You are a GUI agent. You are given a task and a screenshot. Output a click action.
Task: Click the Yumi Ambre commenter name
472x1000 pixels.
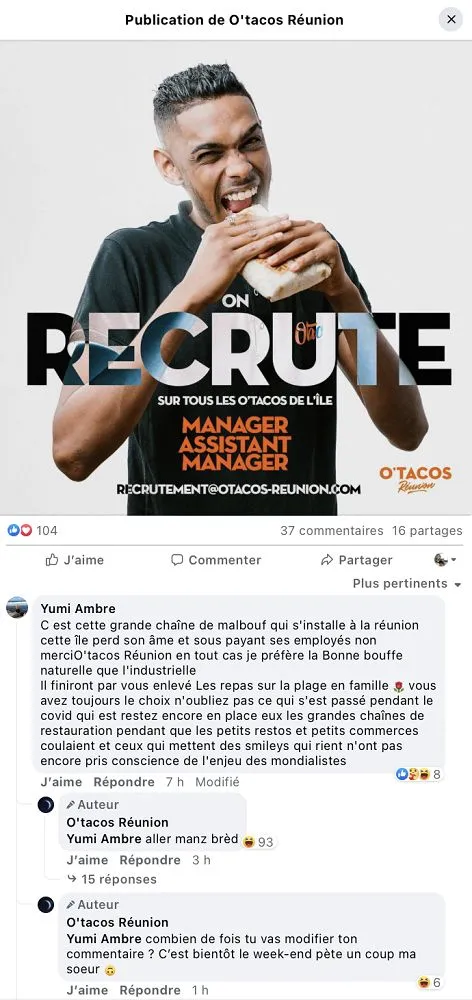pyautogui.click(x=78, y=609)
